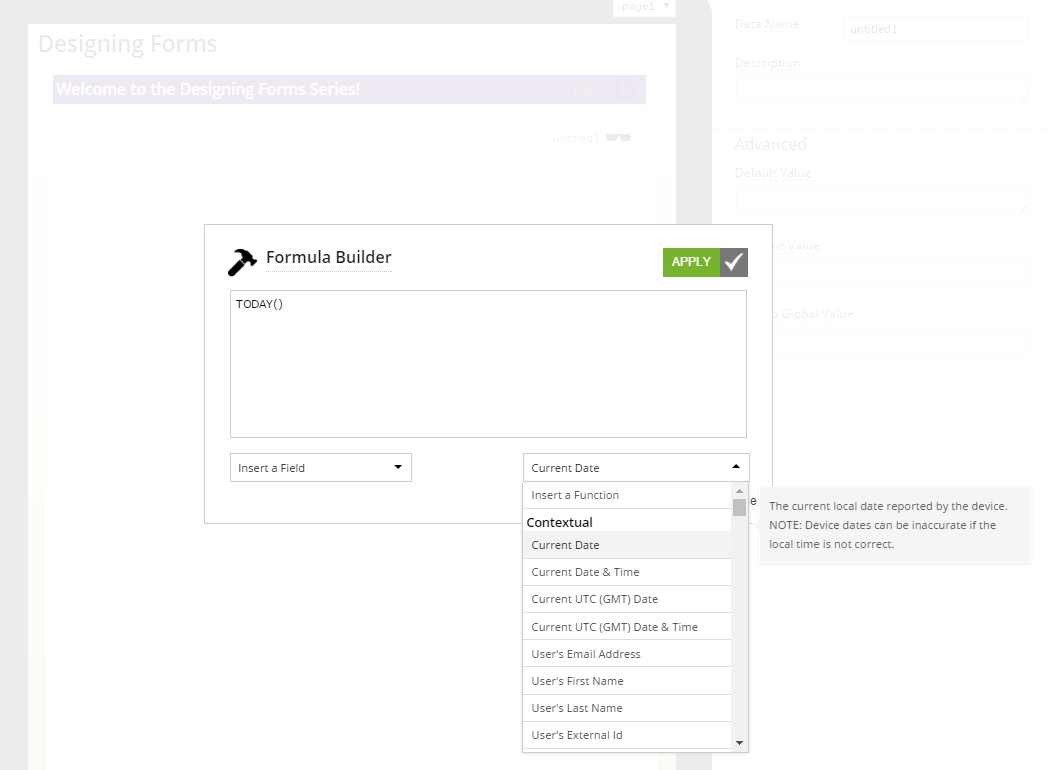Choose User's First Name function
The width and height of the screenshot is (1048, 770).
tap(627, 681)
